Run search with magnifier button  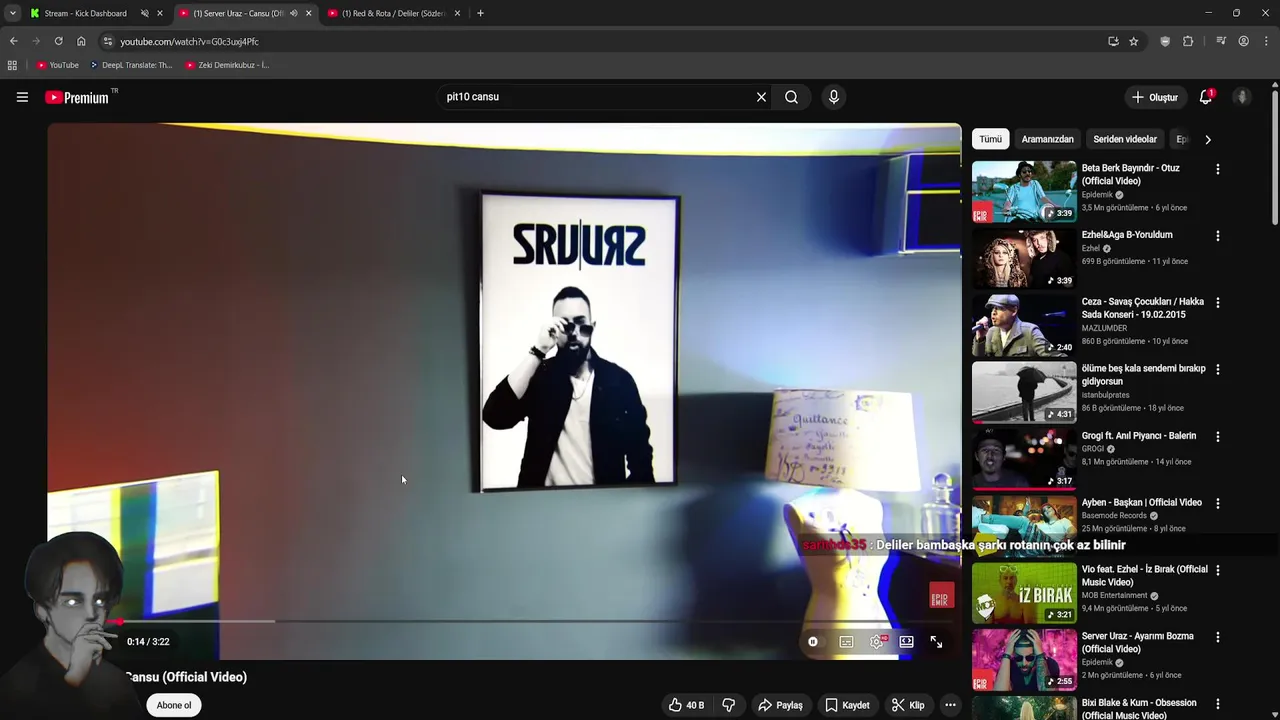[791, 97]
